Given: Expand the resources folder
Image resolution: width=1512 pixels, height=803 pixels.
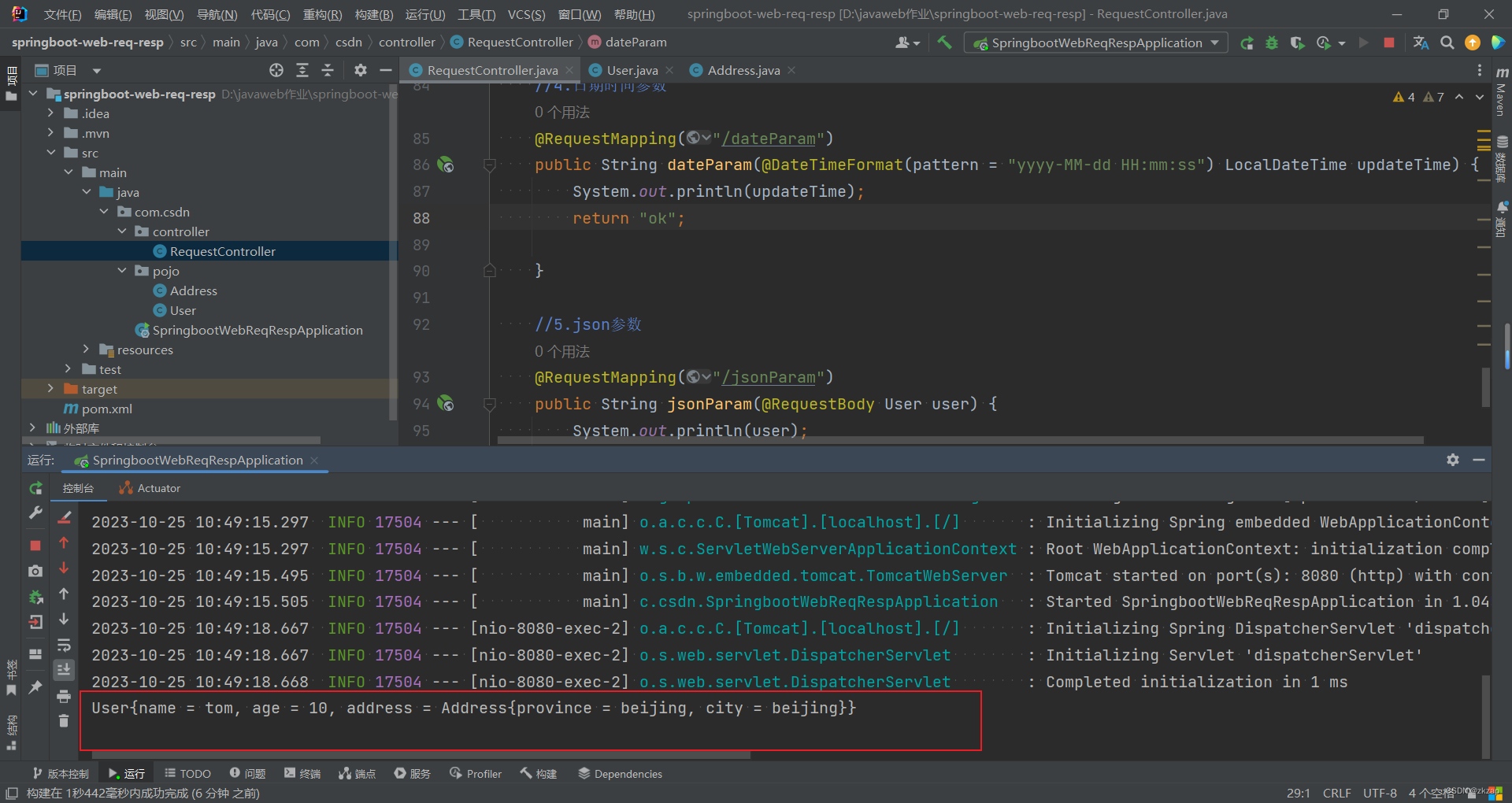Looking at the screenshot, I should click(x=86, y=350).
